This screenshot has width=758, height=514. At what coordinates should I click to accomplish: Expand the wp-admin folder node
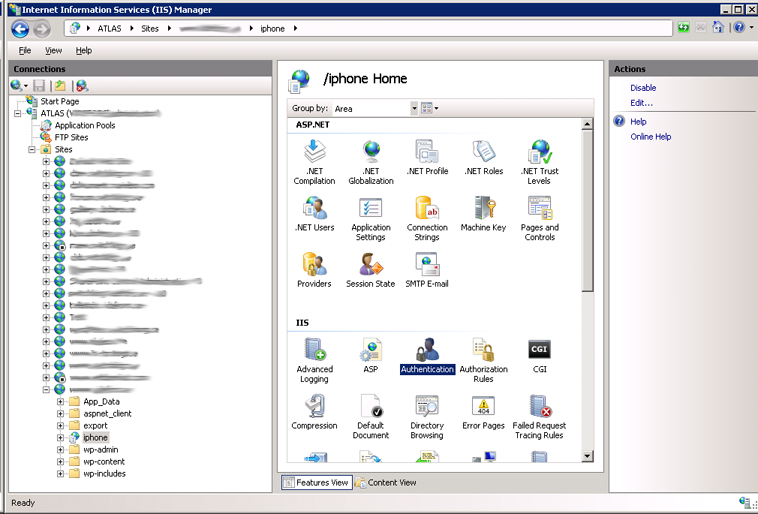pos(60,450)
